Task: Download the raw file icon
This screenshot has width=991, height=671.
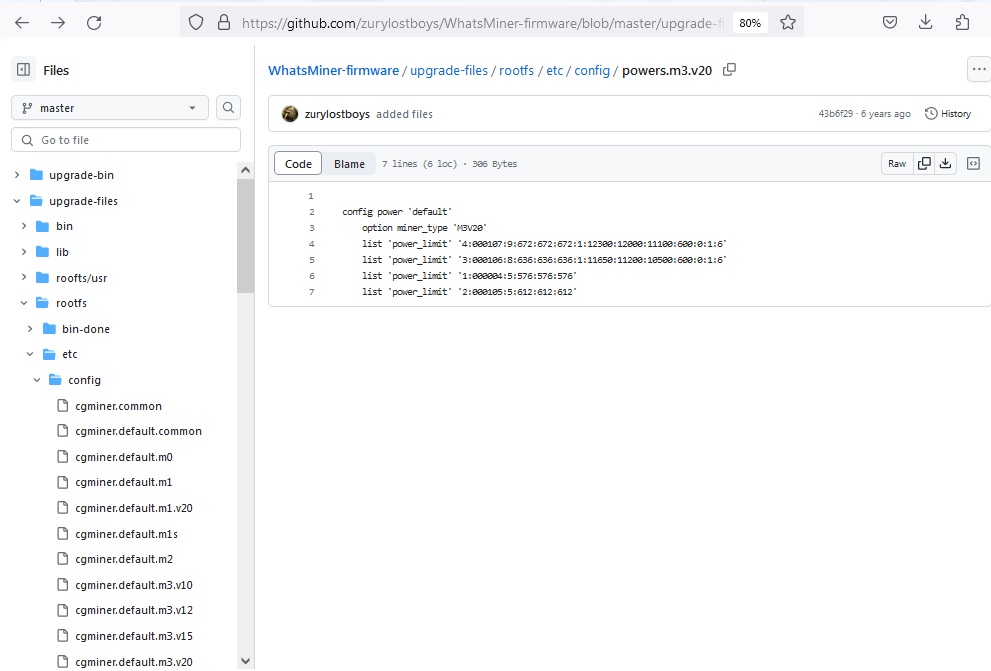Action: pos(945,164)
